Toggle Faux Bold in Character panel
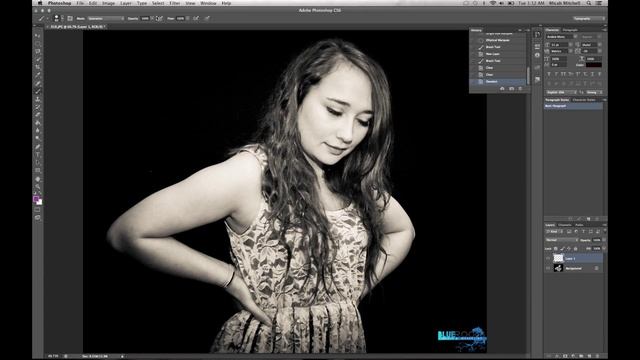Image resolution: width=640 pixels, height=360 pixels. pyautogui.click(x=549, y=74)
